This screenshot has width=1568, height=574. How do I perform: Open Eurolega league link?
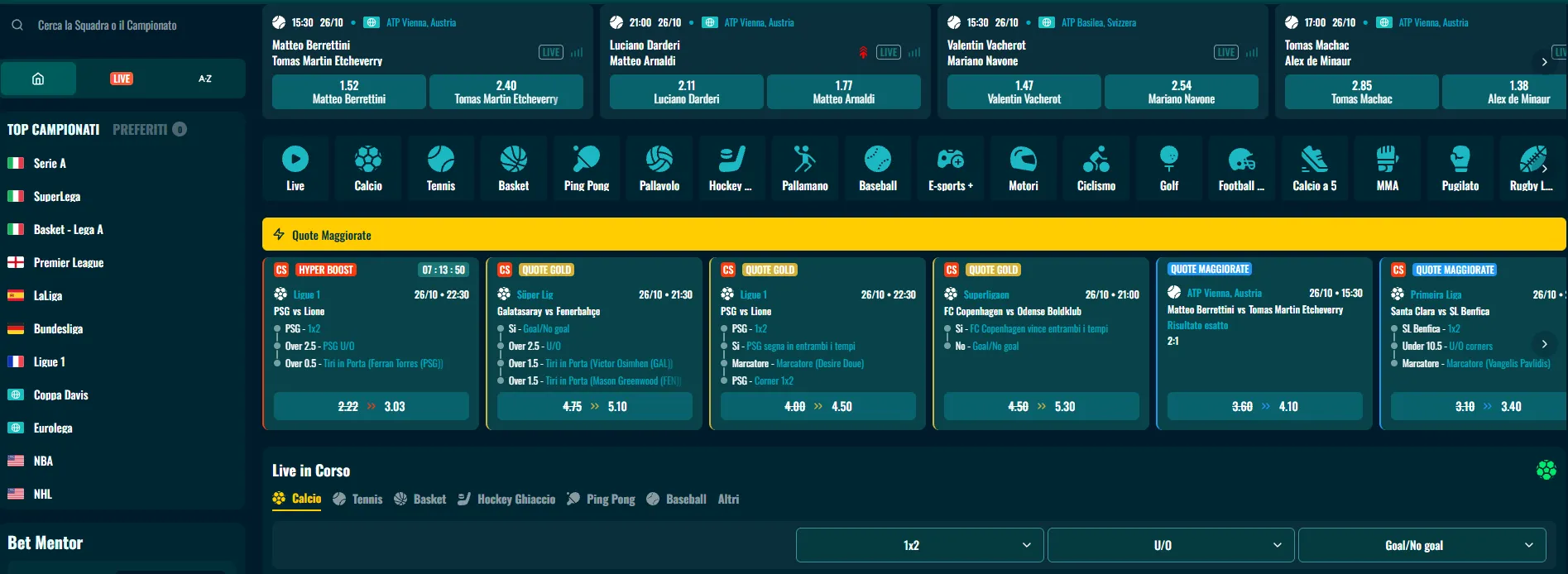coord(53,428)
